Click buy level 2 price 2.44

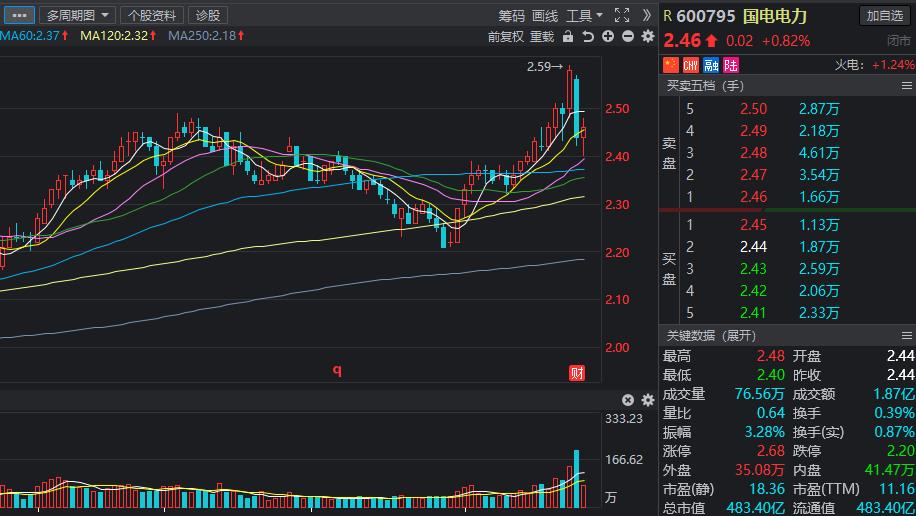click(x=753, y=247)
